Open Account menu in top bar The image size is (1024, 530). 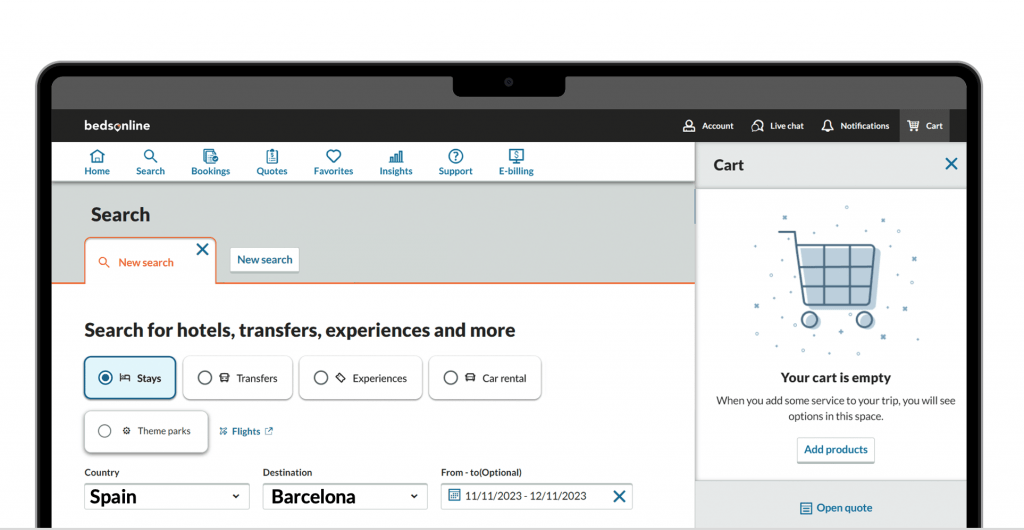coord(708,126)
